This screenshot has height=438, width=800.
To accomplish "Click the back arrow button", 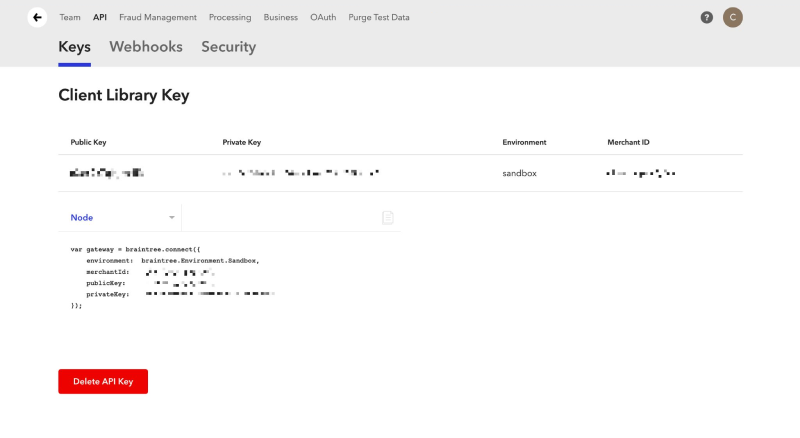I will pos(37,17).
